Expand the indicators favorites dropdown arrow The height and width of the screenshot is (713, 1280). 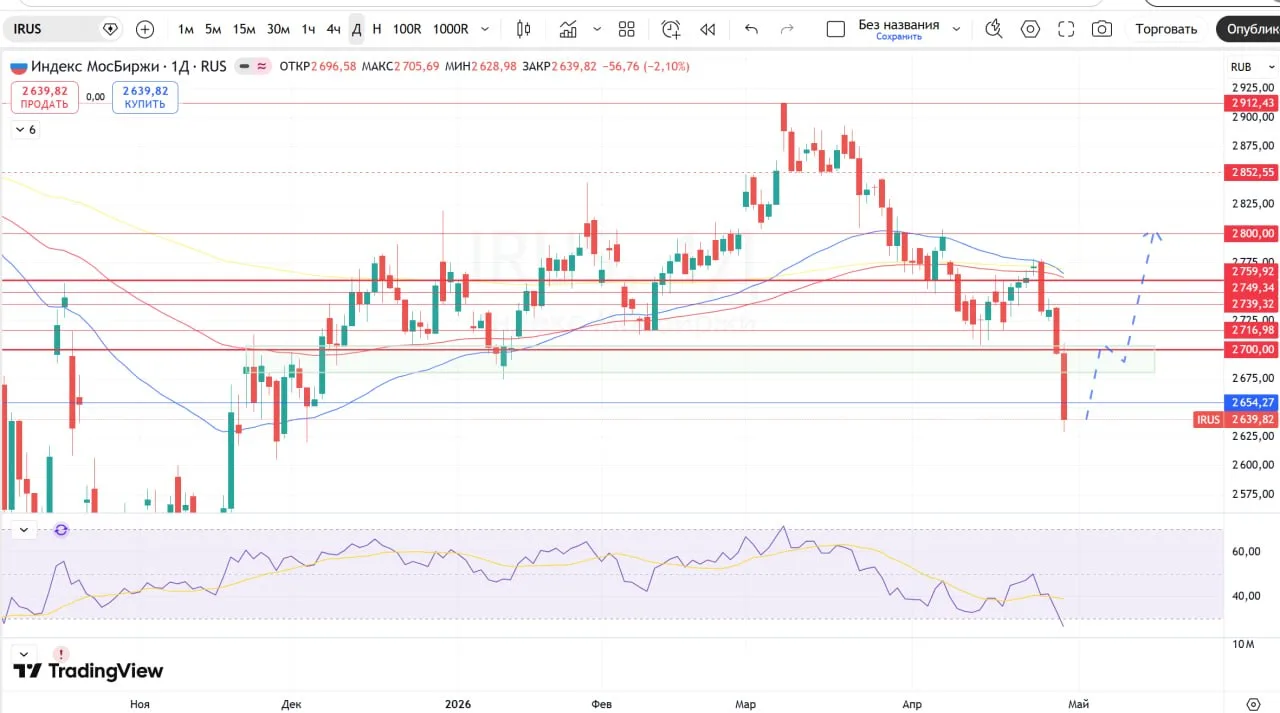(x=598, y=29)
